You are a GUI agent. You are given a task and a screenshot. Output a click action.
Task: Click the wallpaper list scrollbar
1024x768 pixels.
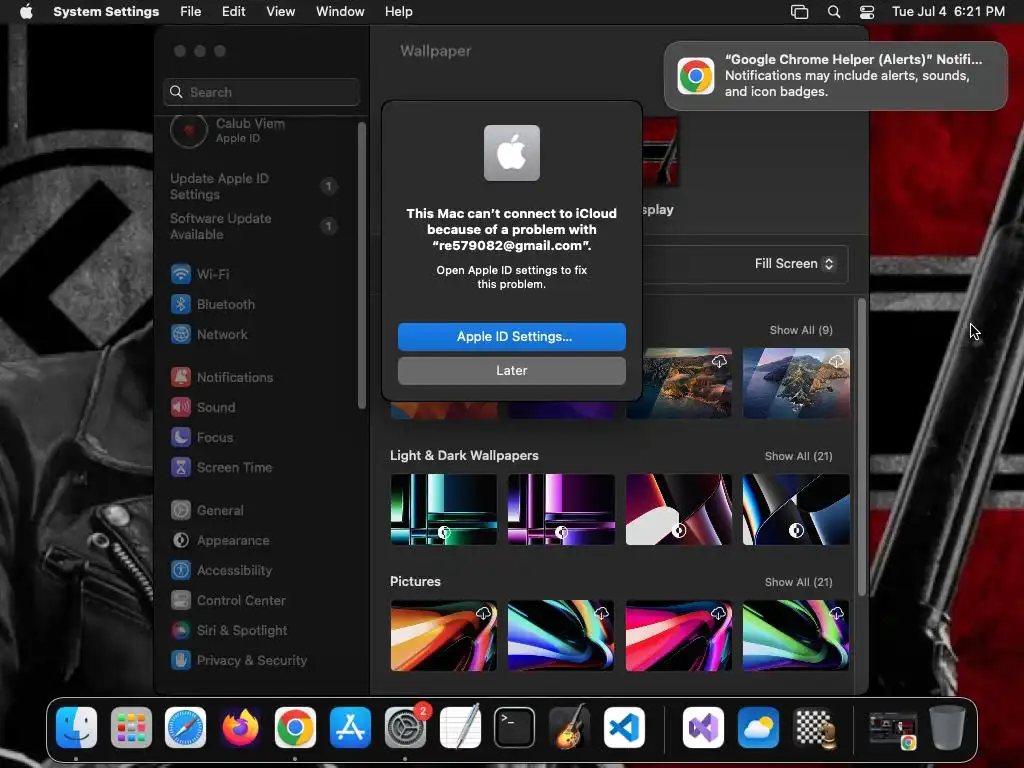click(x=861, y=447)
